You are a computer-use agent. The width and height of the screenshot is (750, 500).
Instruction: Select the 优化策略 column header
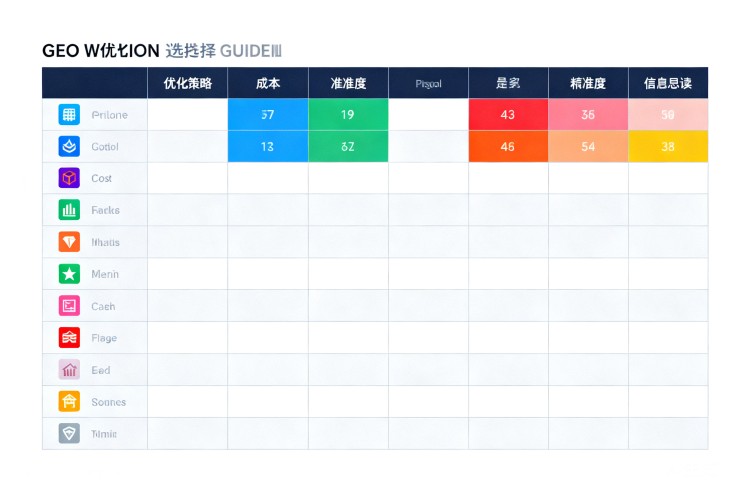pyautogui.click(x=188, y=83)
